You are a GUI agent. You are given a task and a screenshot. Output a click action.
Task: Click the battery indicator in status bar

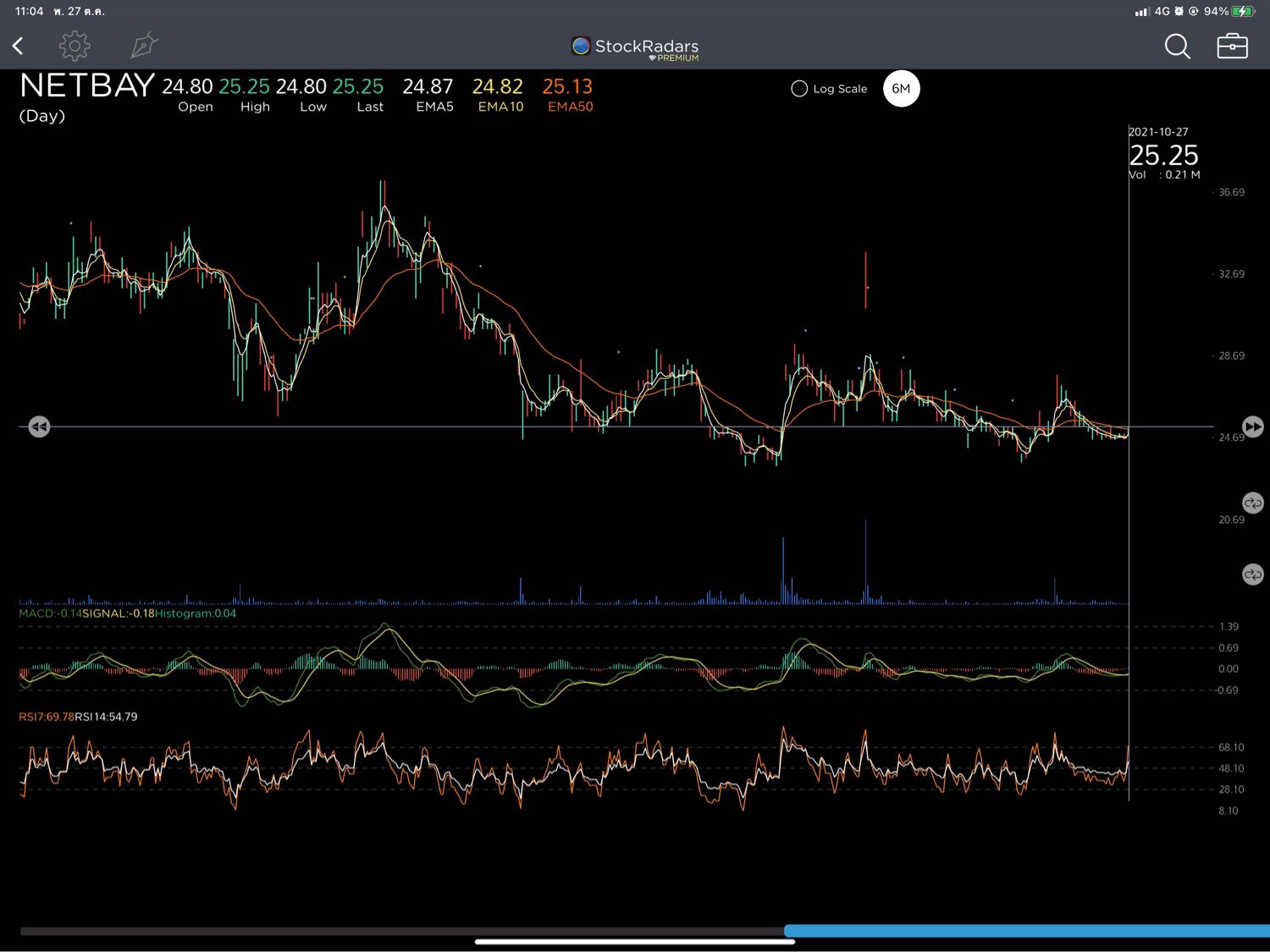[1245, 11]
